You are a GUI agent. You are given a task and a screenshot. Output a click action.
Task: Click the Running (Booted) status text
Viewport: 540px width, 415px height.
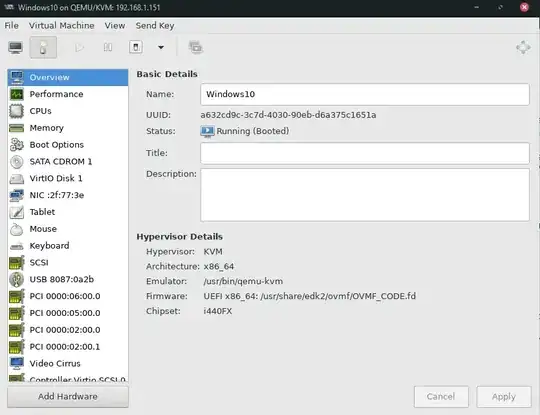point(253,131)
